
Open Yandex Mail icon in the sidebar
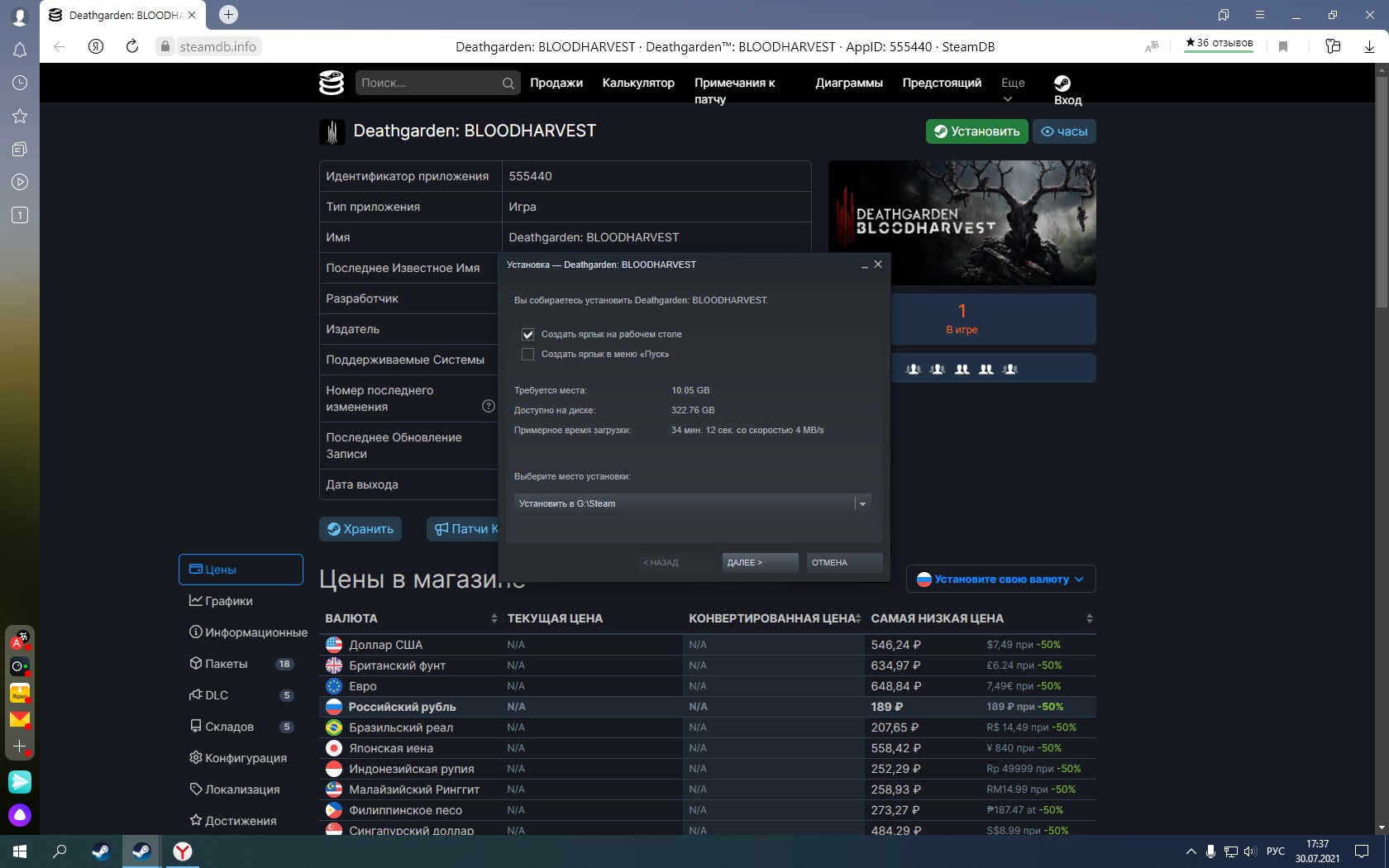point(20,719)
